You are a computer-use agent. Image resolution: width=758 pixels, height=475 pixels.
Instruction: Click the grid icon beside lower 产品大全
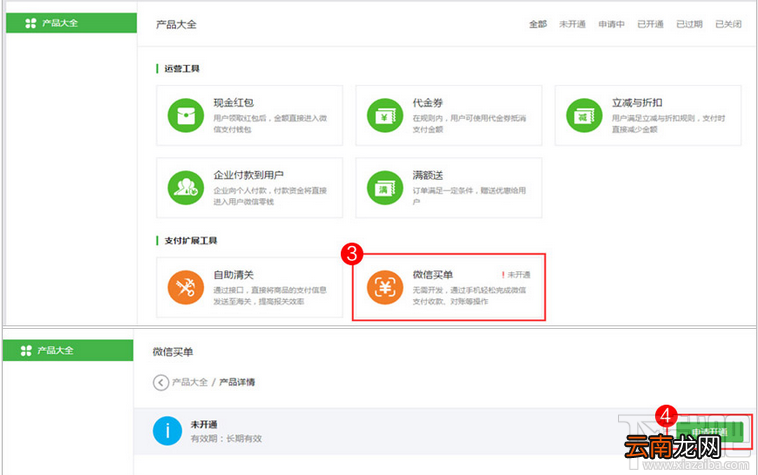pyautogui.click(x=26, y=350)
